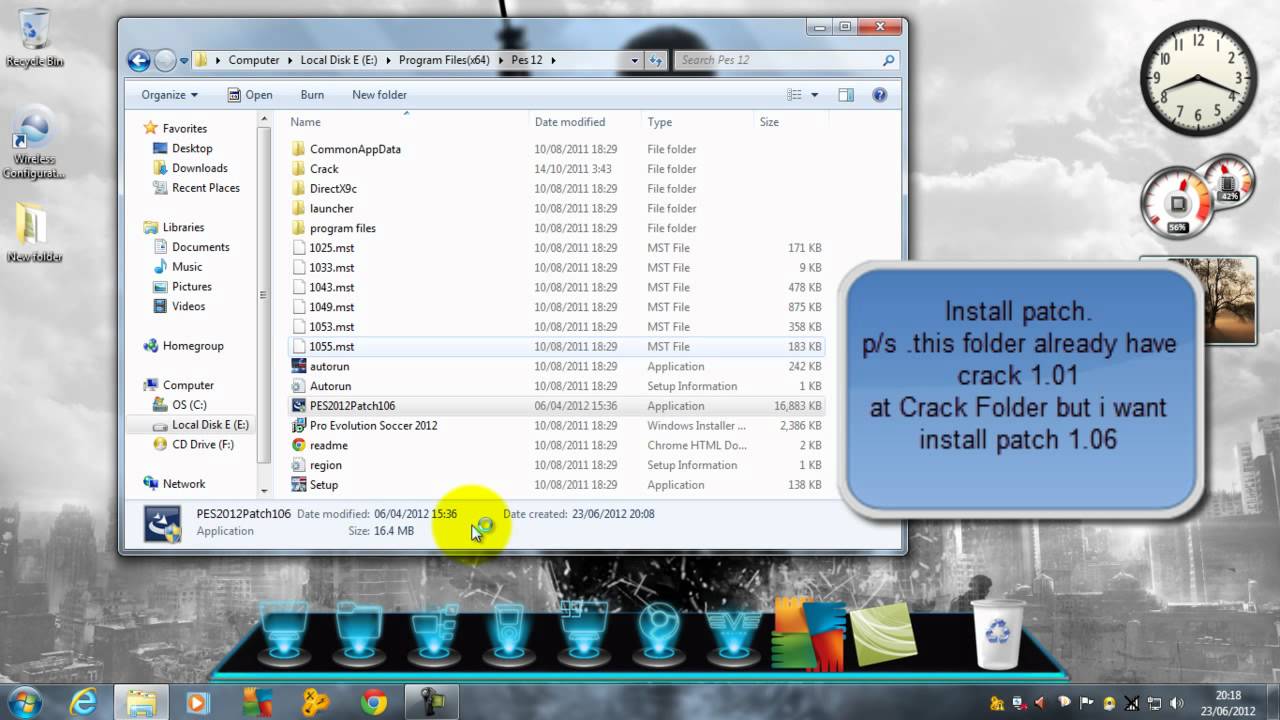The width and height of the screenshot is (1280, 720).
Task: Select Favorites in the navigation pane
Action: tap(184, 128)
